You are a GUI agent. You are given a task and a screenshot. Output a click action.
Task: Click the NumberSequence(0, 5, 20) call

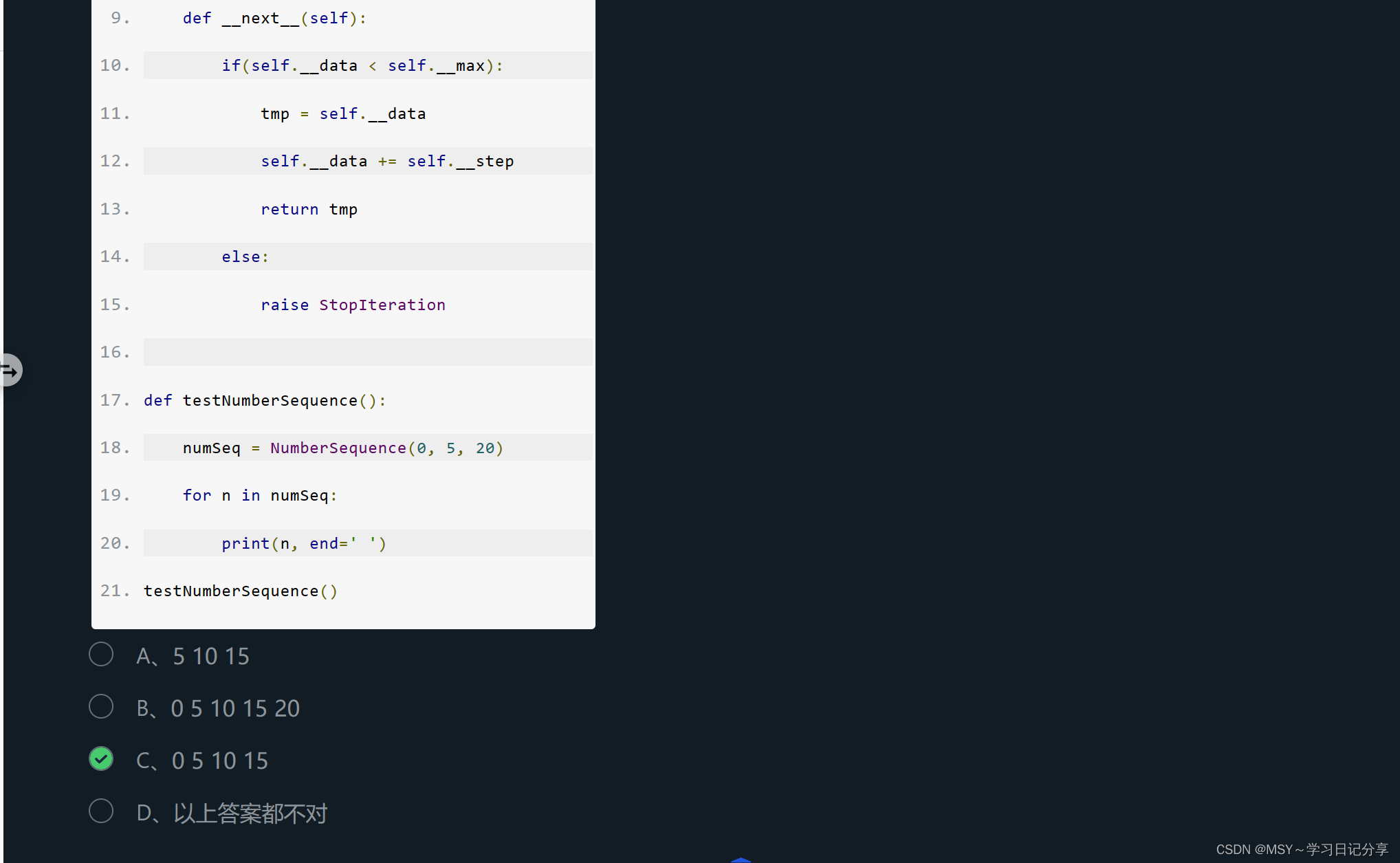click(386, 448)
